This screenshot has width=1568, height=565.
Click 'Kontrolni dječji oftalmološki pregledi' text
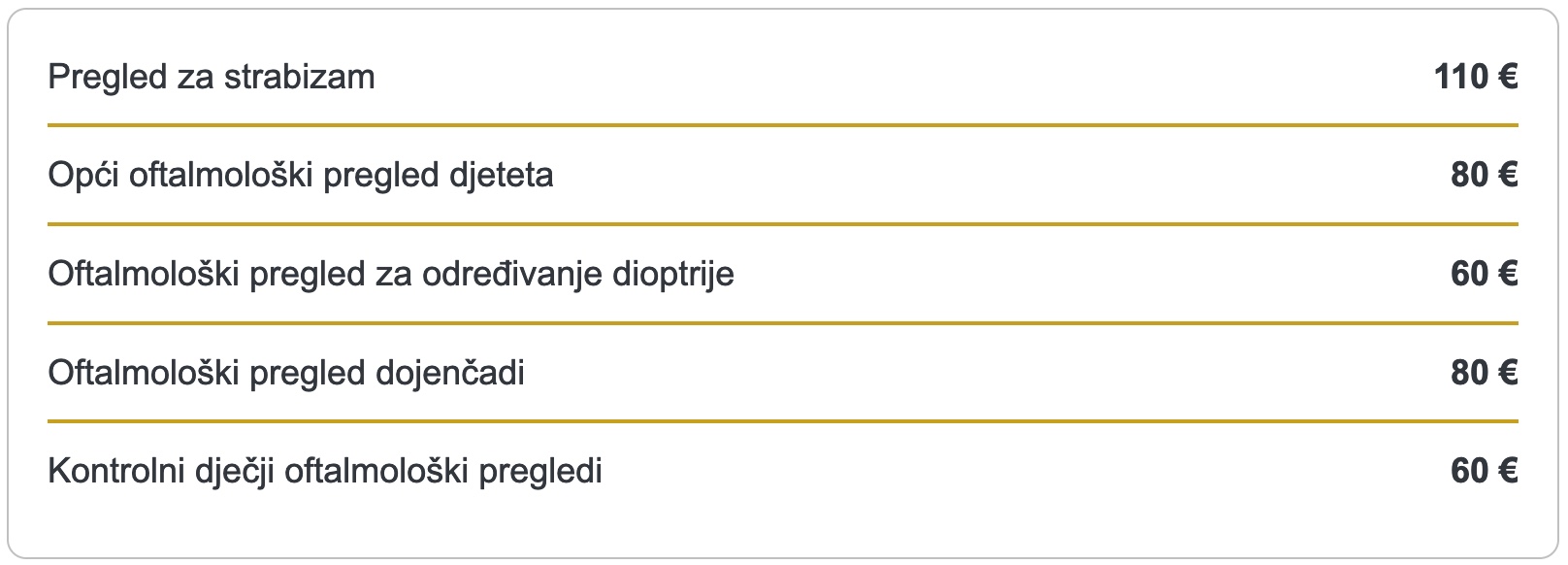tap(325, 472)
